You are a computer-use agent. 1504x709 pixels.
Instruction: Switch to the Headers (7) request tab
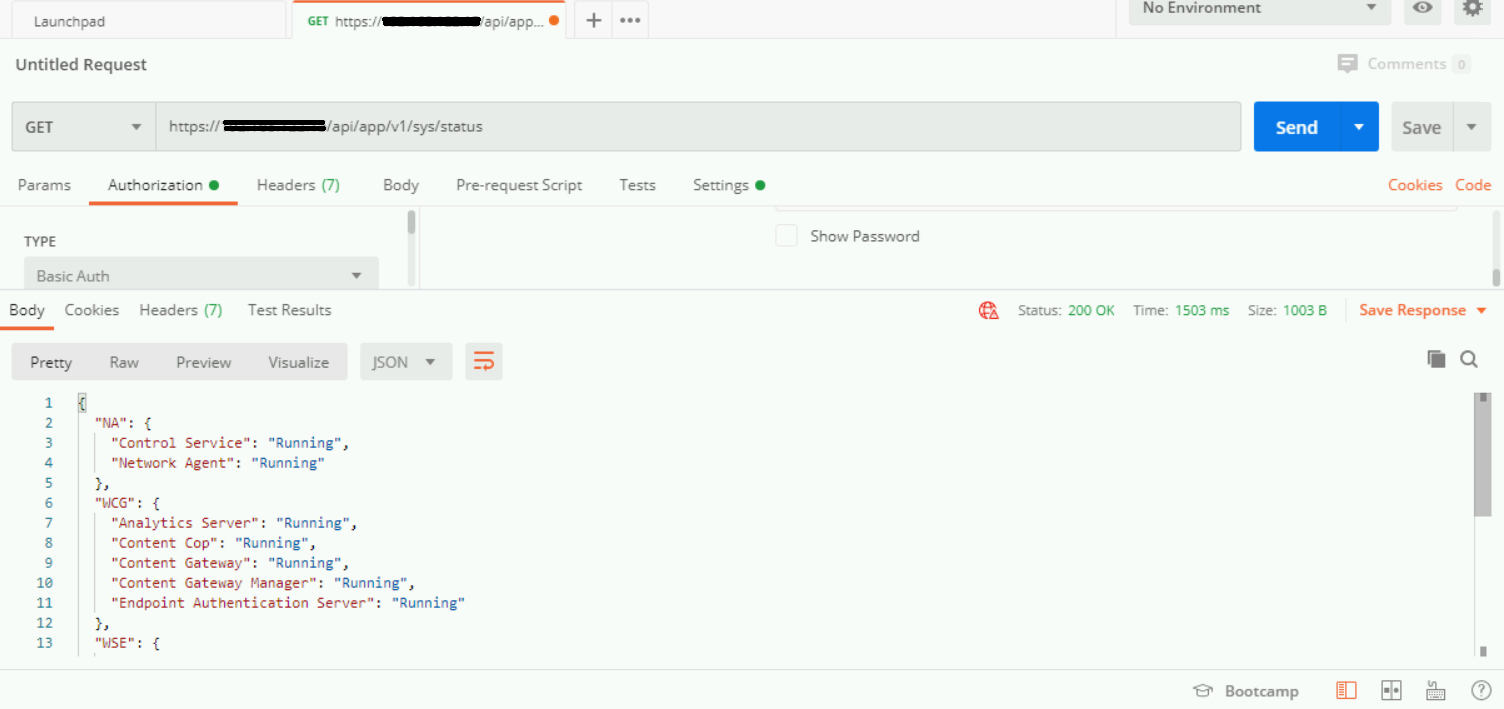297,185
